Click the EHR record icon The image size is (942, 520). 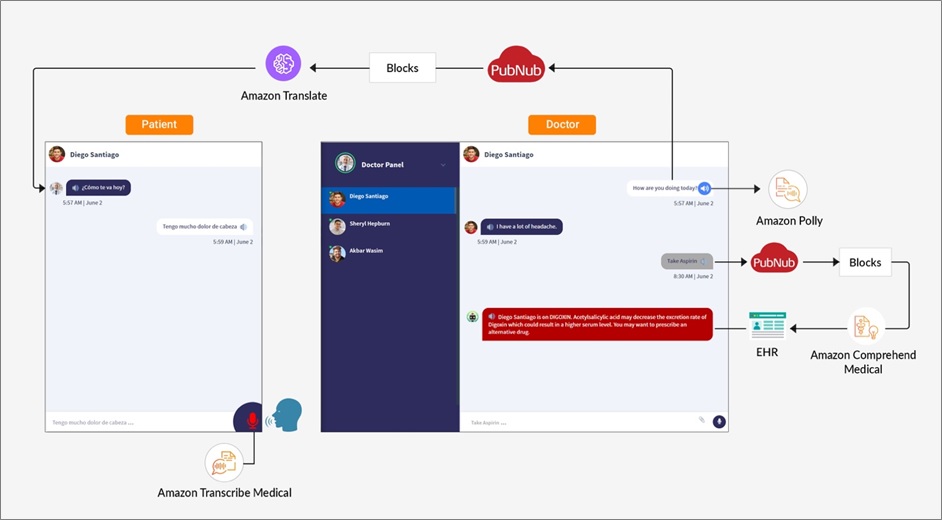[767, 325]
